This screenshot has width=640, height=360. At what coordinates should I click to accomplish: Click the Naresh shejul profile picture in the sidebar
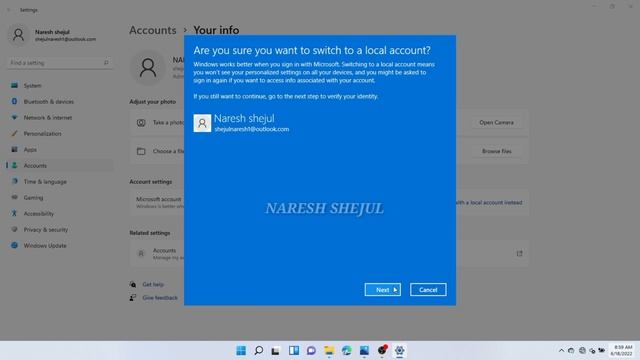click(18, 35)
